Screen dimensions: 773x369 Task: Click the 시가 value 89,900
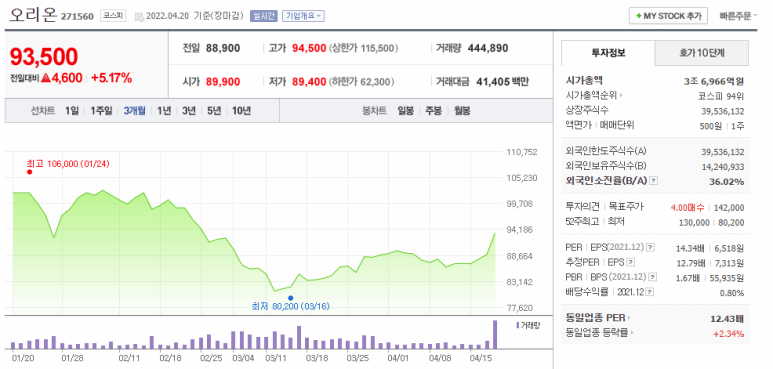click(x=223, y=82)
